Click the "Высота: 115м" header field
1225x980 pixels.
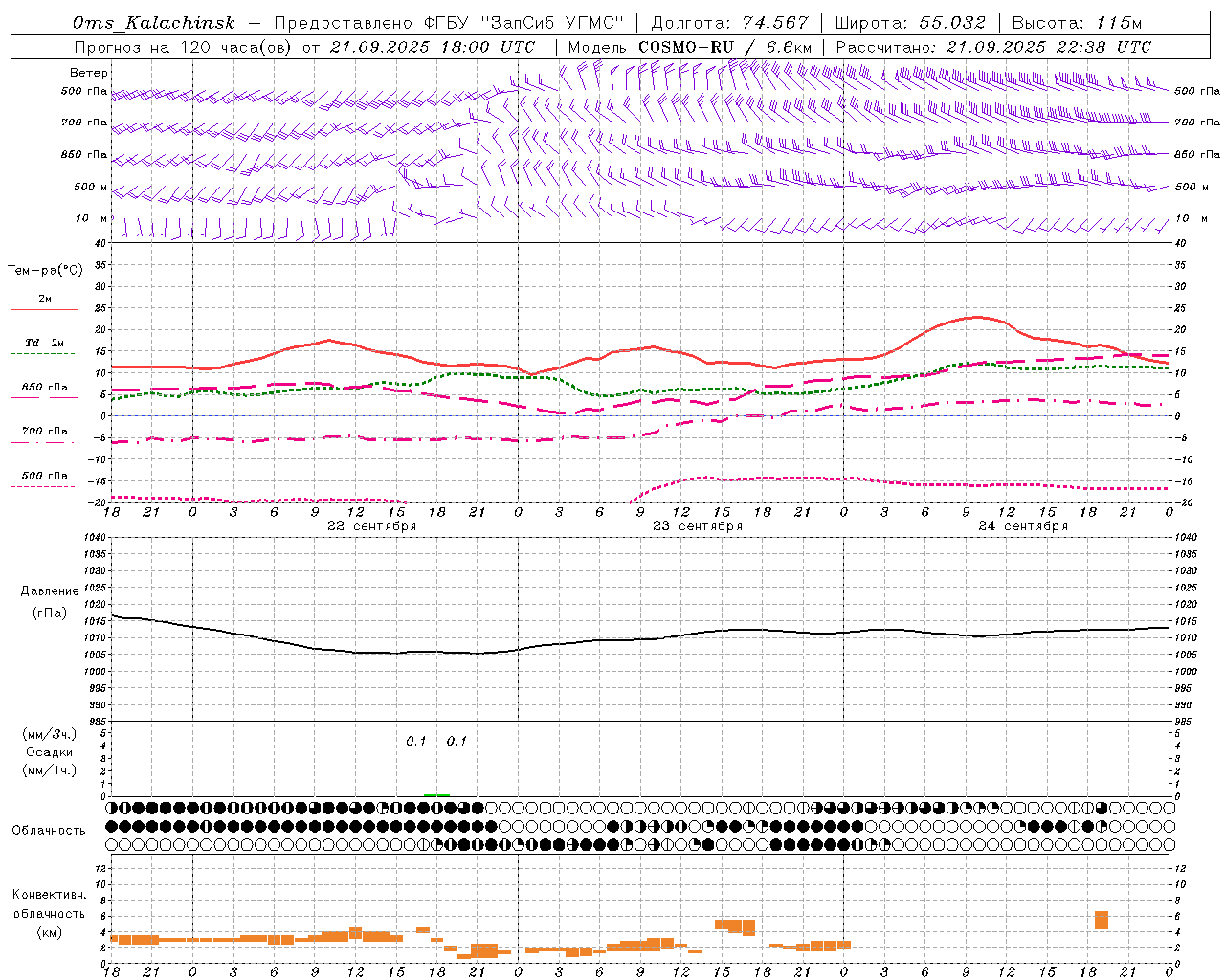coord(1077,23)
